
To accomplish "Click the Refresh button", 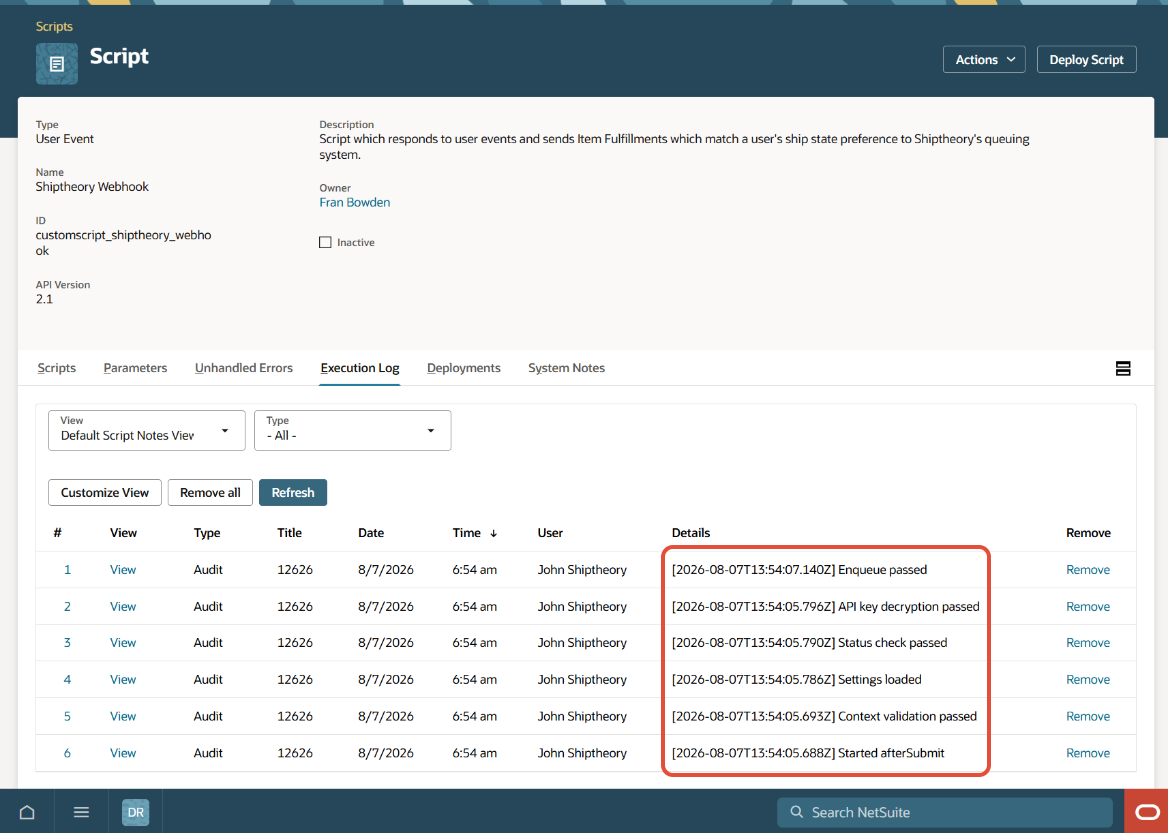I will point(293,492).
